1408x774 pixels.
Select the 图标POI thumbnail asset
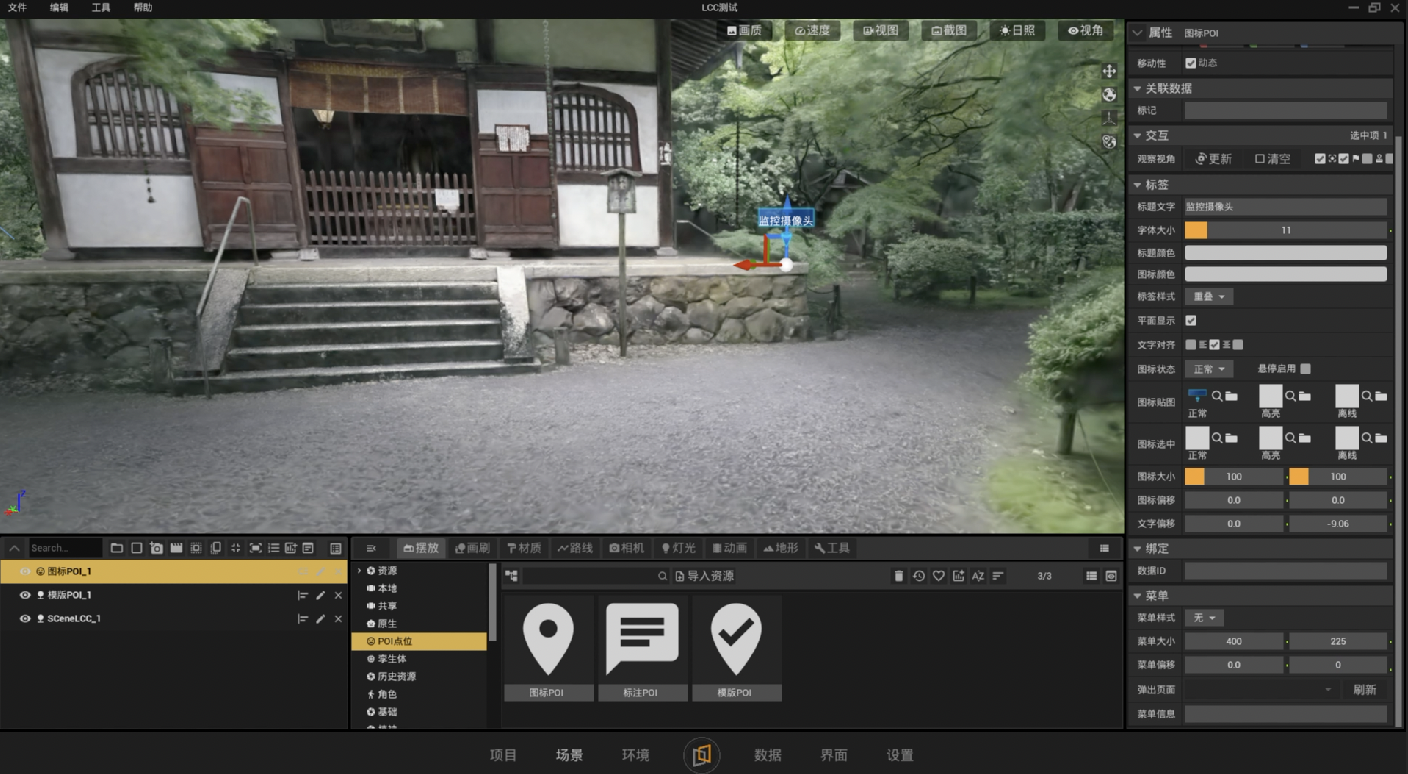tap(548, 648)
